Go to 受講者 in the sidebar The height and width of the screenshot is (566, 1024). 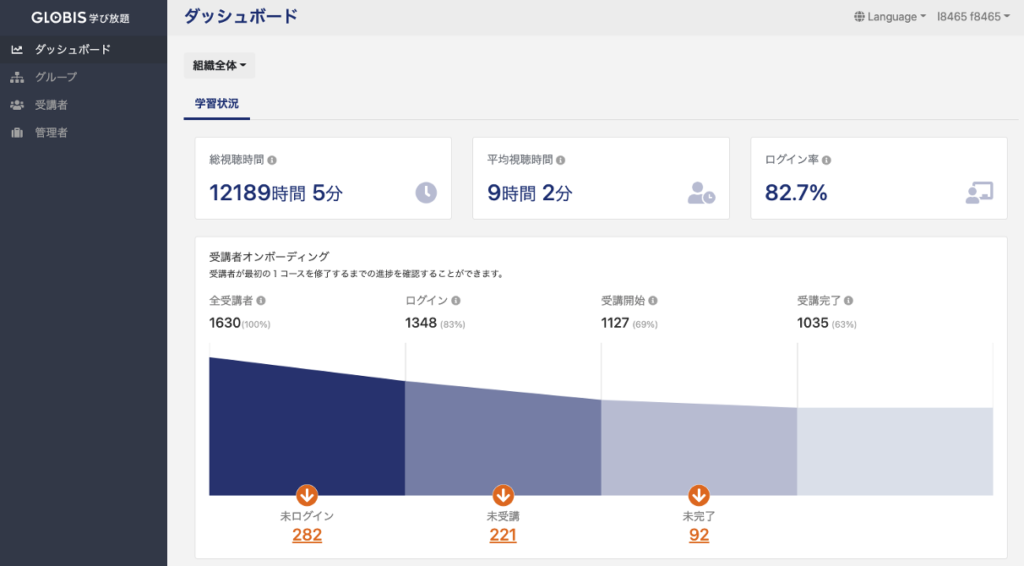[51, 105]
